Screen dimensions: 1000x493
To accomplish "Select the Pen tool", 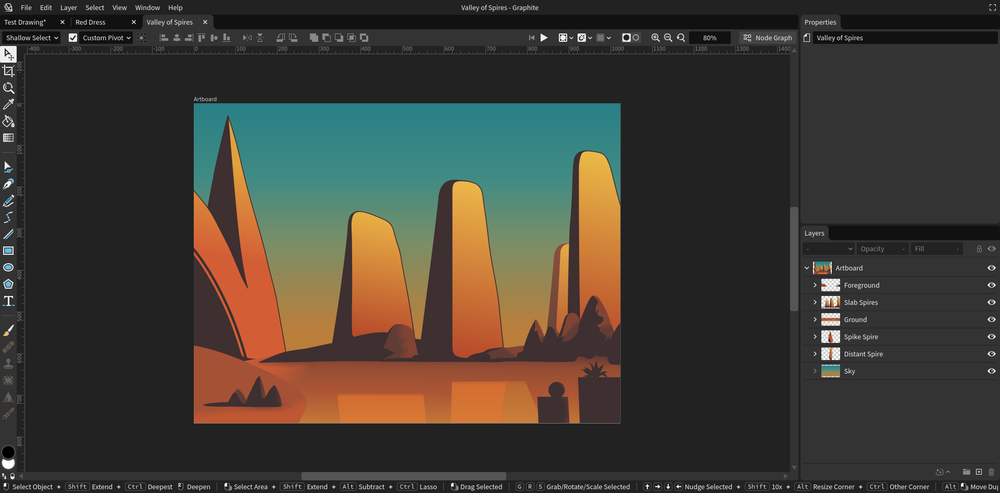I will coord(8,184).
